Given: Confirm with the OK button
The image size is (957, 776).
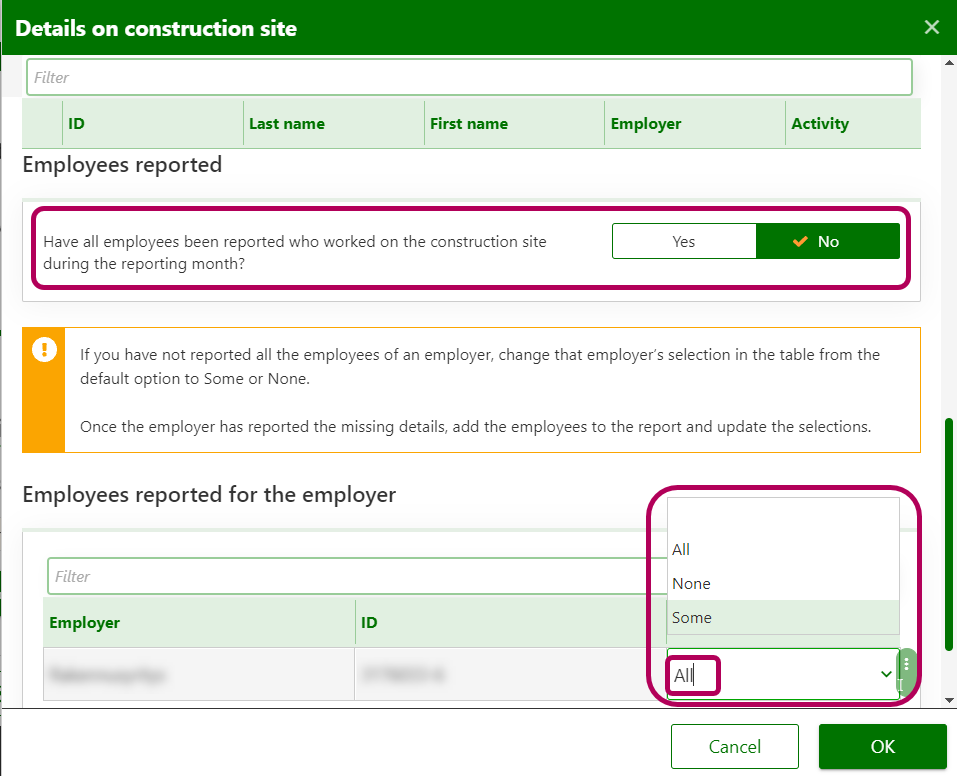Looking at the screenshot, I should [882, 747].
